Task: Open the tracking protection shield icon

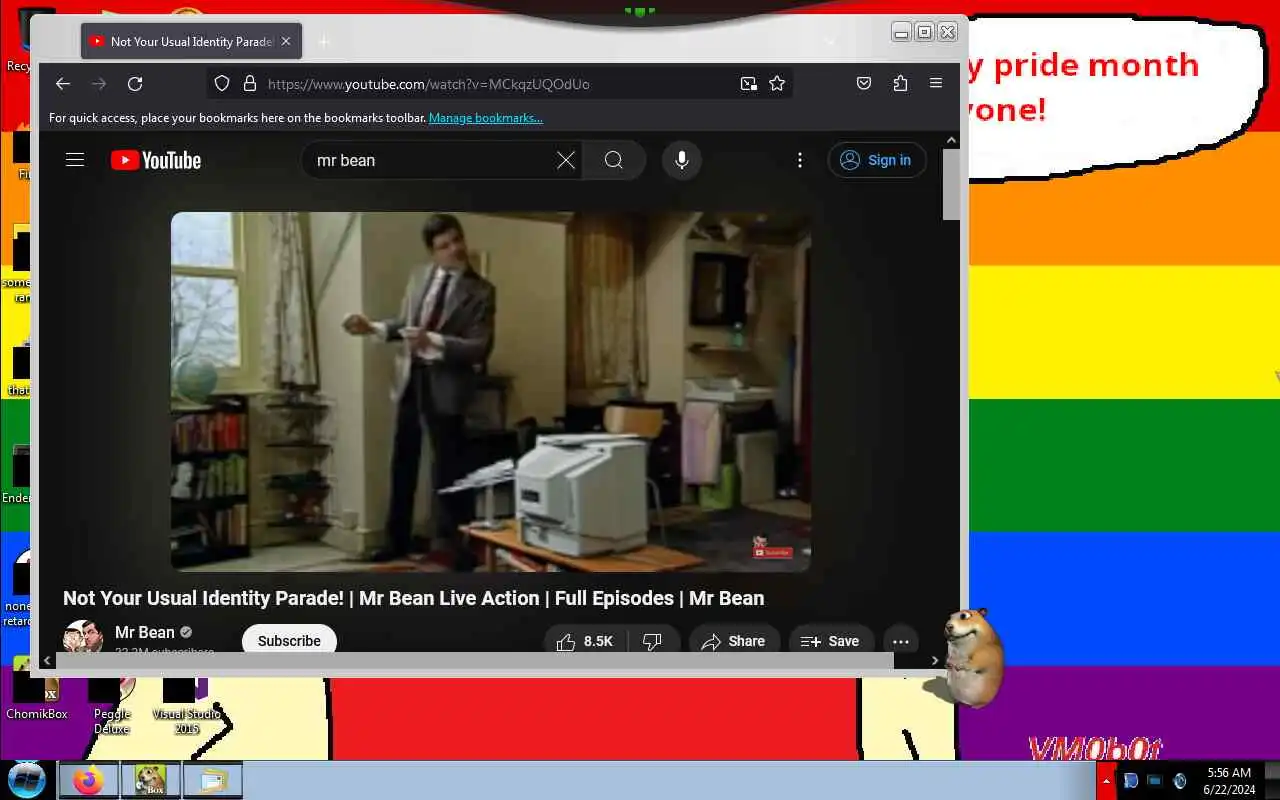Action: [222, 84]
